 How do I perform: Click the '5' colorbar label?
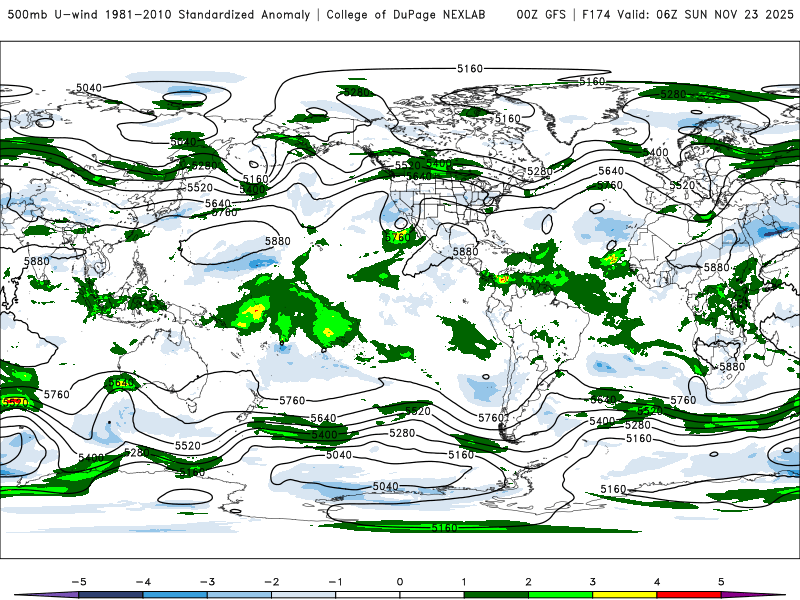[721, 582]
